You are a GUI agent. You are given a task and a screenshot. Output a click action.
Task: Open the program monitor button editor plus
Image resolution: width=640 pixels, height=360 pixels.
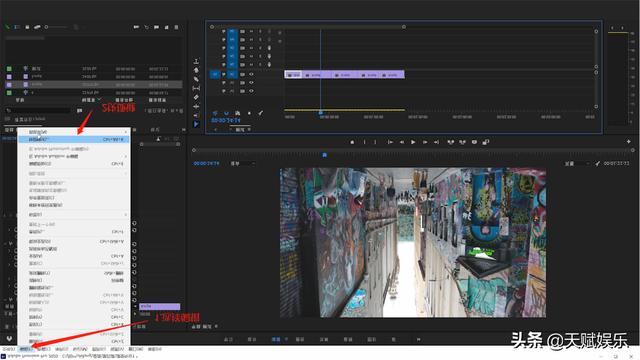[x=629, y=142]
